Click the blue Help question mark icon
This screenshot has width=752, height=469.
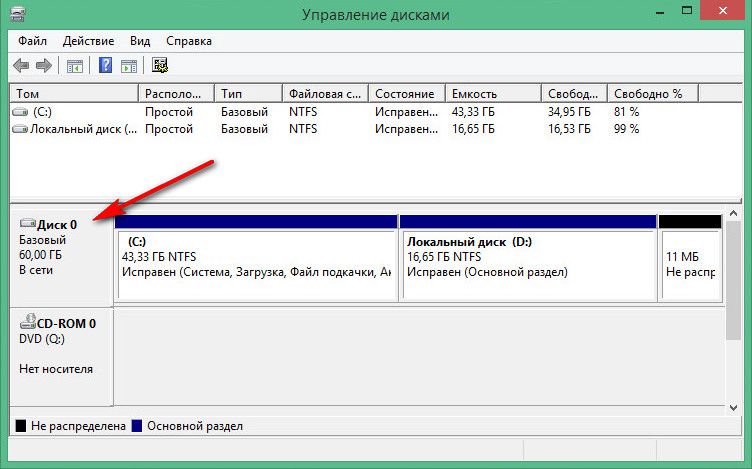(x=105, y=66)
